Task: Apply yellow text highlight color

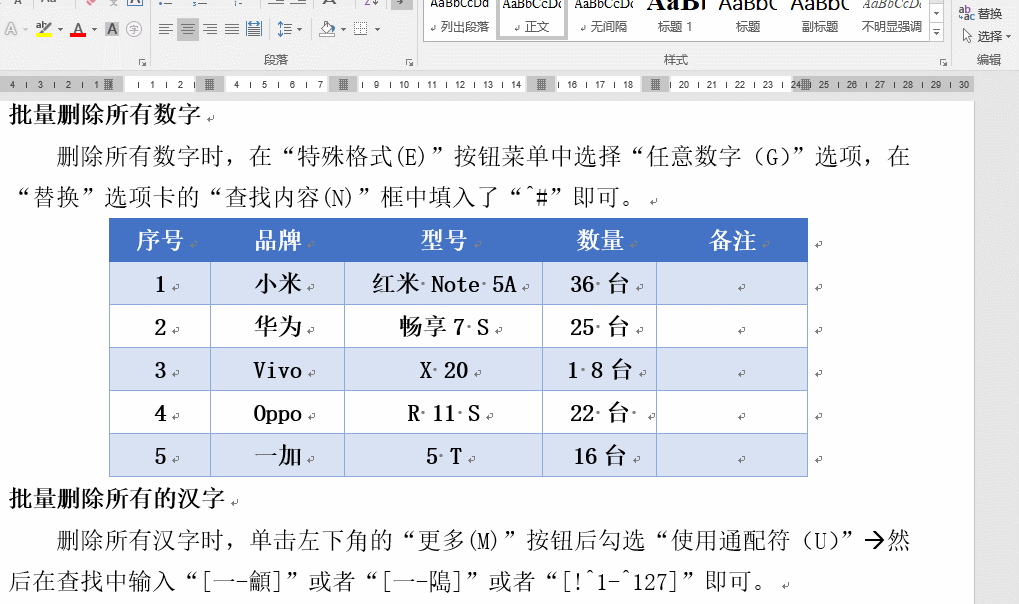Action: click(44, 29)
